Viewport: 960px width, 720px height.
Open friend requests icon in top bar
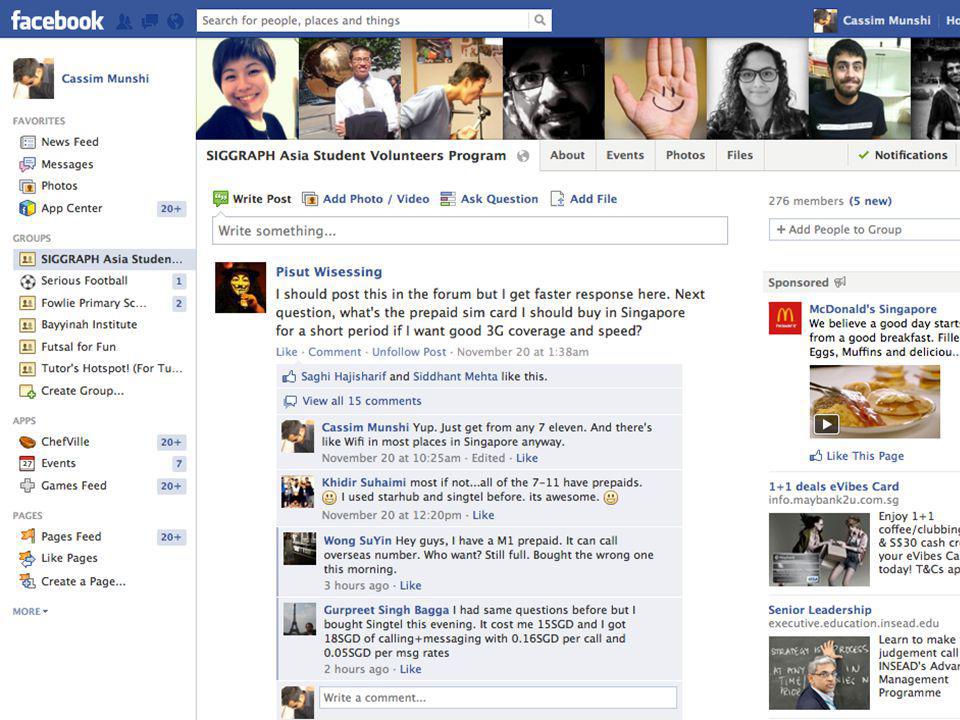point(124,21)
